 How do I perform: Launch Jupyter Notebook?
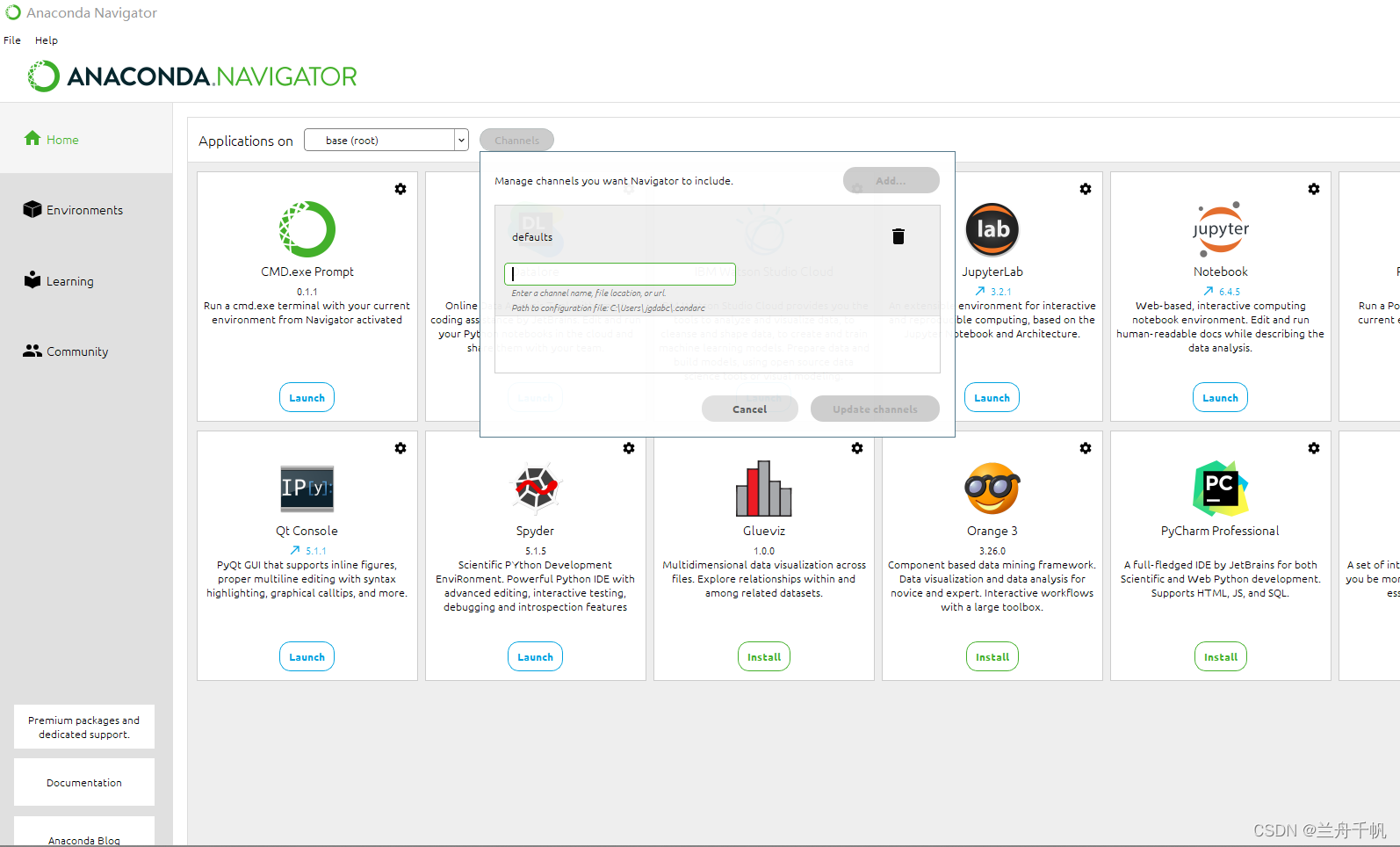pos(1221,397)
